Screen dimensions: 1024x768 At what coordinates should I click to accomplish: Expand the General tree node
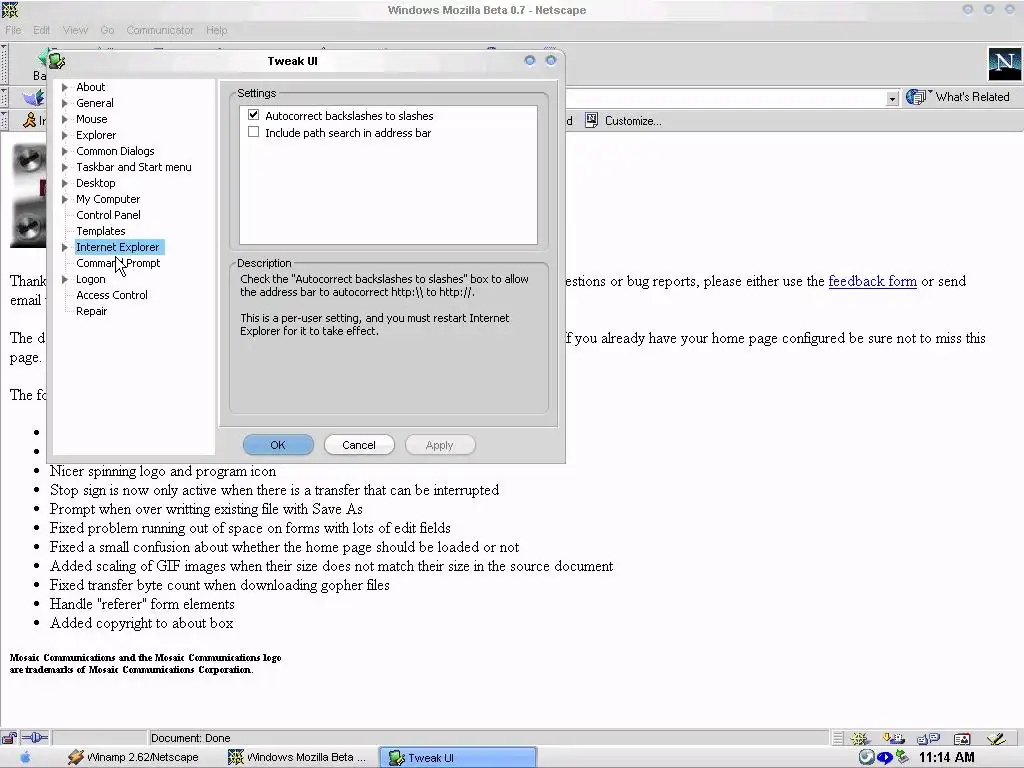click(x=65, y=103)
